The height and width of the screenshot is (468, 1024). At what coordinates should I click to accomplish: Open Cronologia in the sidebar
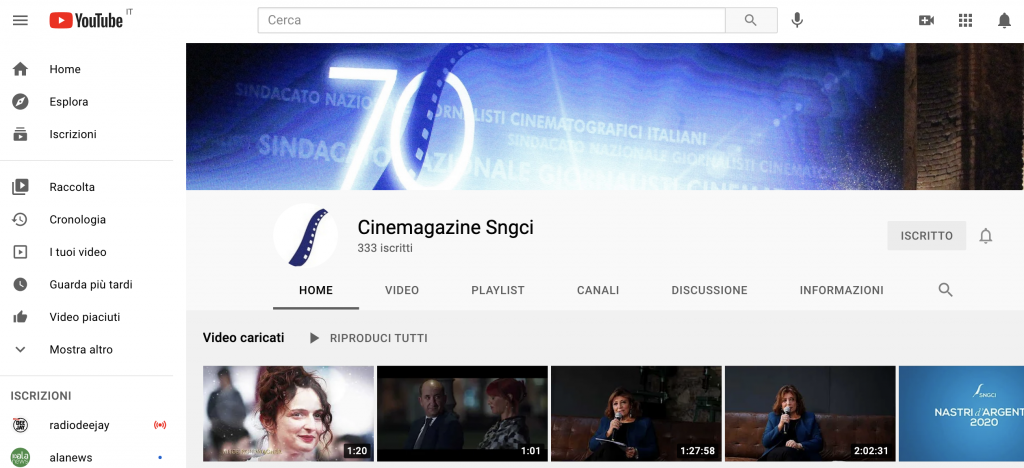(x=77, y=220)
